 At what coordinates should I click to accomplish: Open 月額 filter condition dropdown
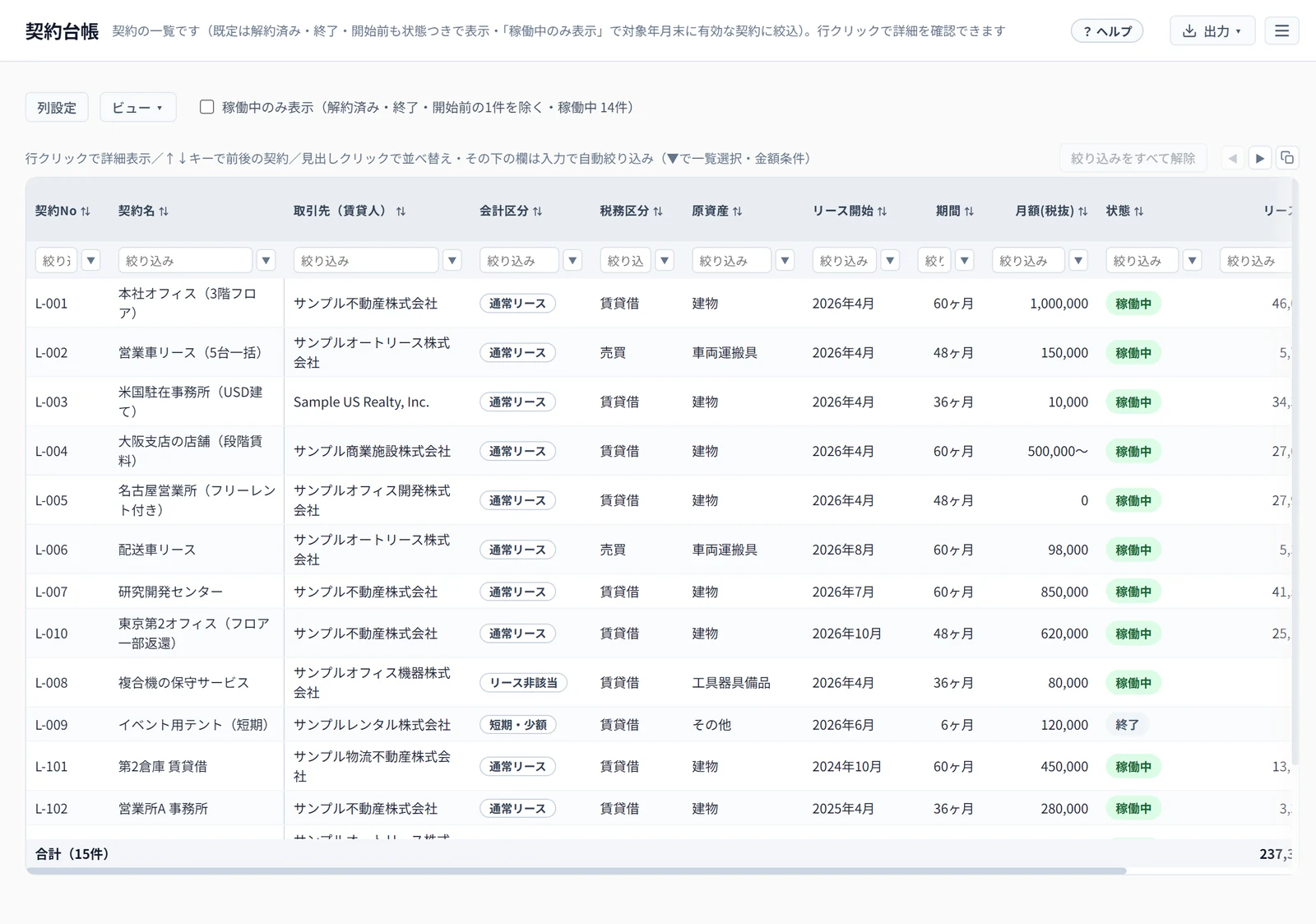pos(1078,260)
